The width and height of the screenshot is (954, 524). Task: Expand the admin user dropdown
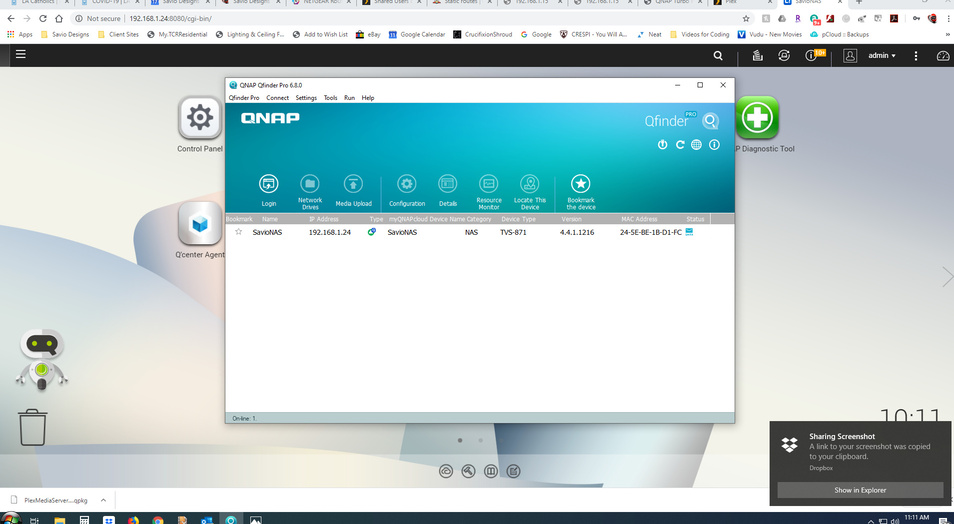[882, 55]
